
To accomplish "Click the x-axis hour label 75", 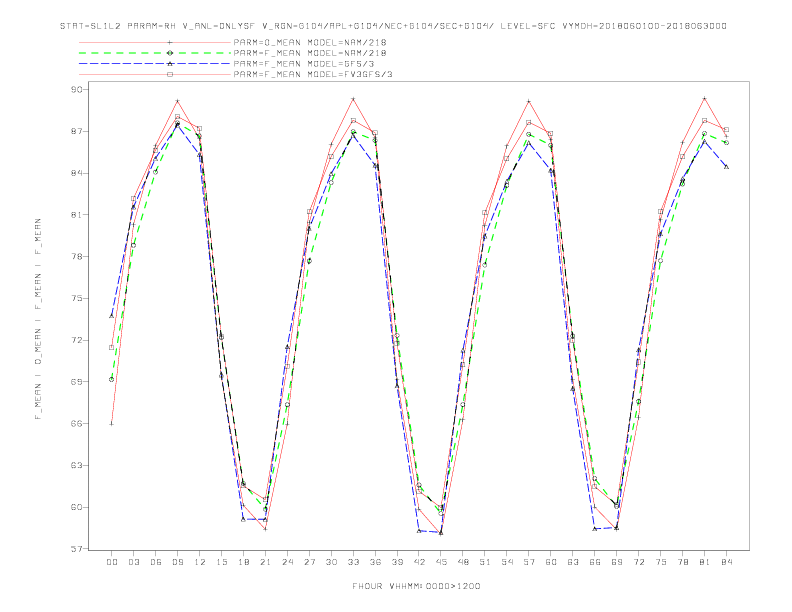I will click(661, 562).
